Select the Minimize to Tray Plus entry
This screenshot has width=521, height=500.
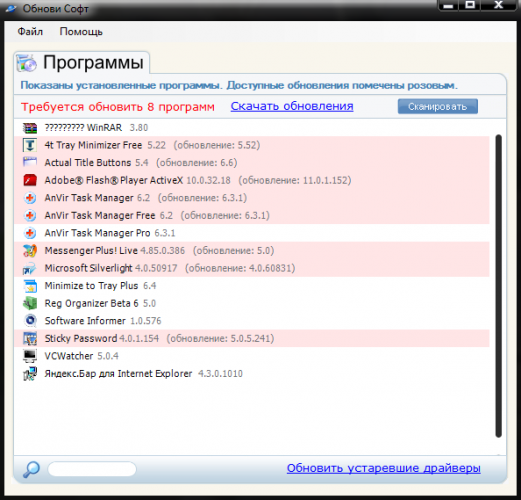click(x=252, y=286)
